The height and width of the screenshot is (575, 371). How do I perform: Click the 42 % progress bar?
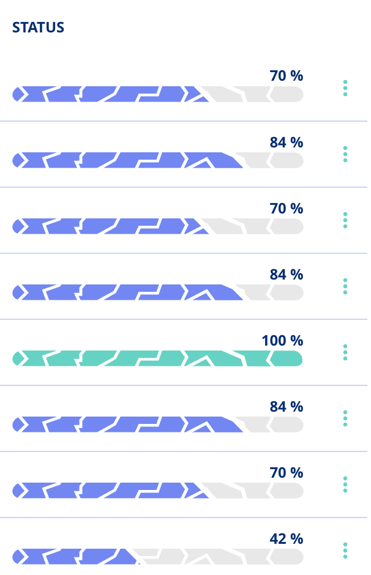coord(158,556)
